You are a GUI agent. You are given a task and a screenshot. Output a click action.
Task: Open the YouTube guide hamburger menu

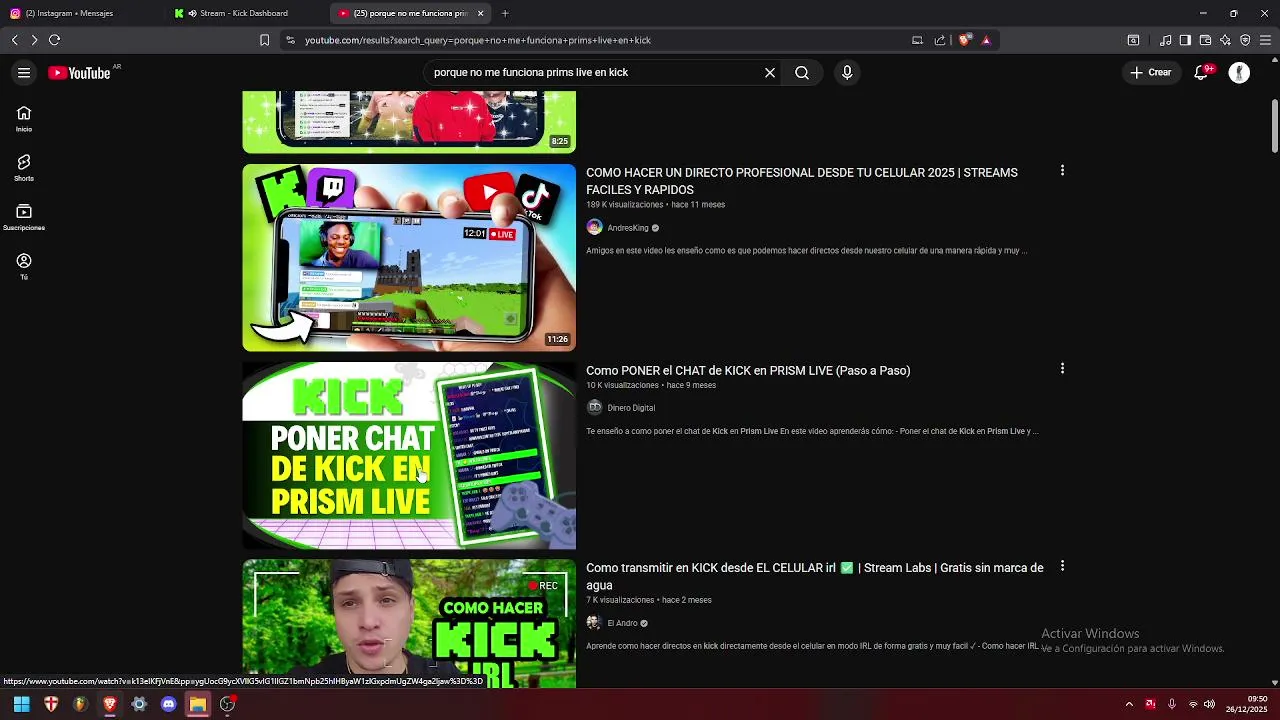pyautogui.click(x=24, y=72)
